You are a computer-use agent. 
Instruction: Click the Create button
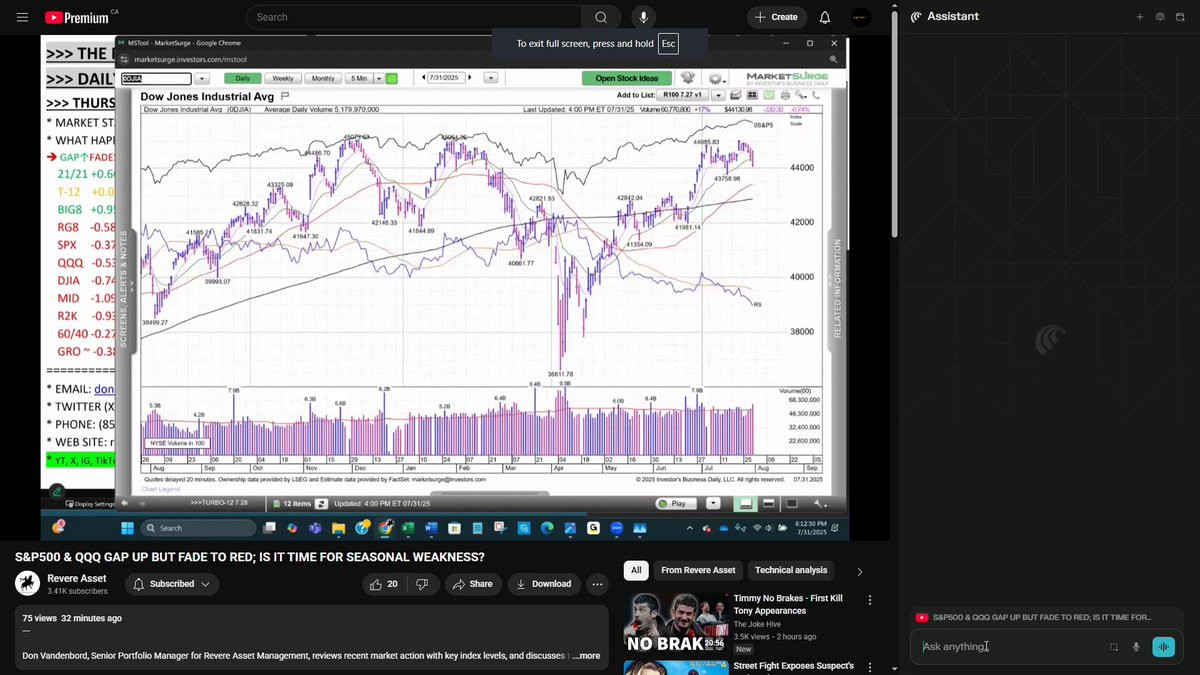tap(777, 17)
